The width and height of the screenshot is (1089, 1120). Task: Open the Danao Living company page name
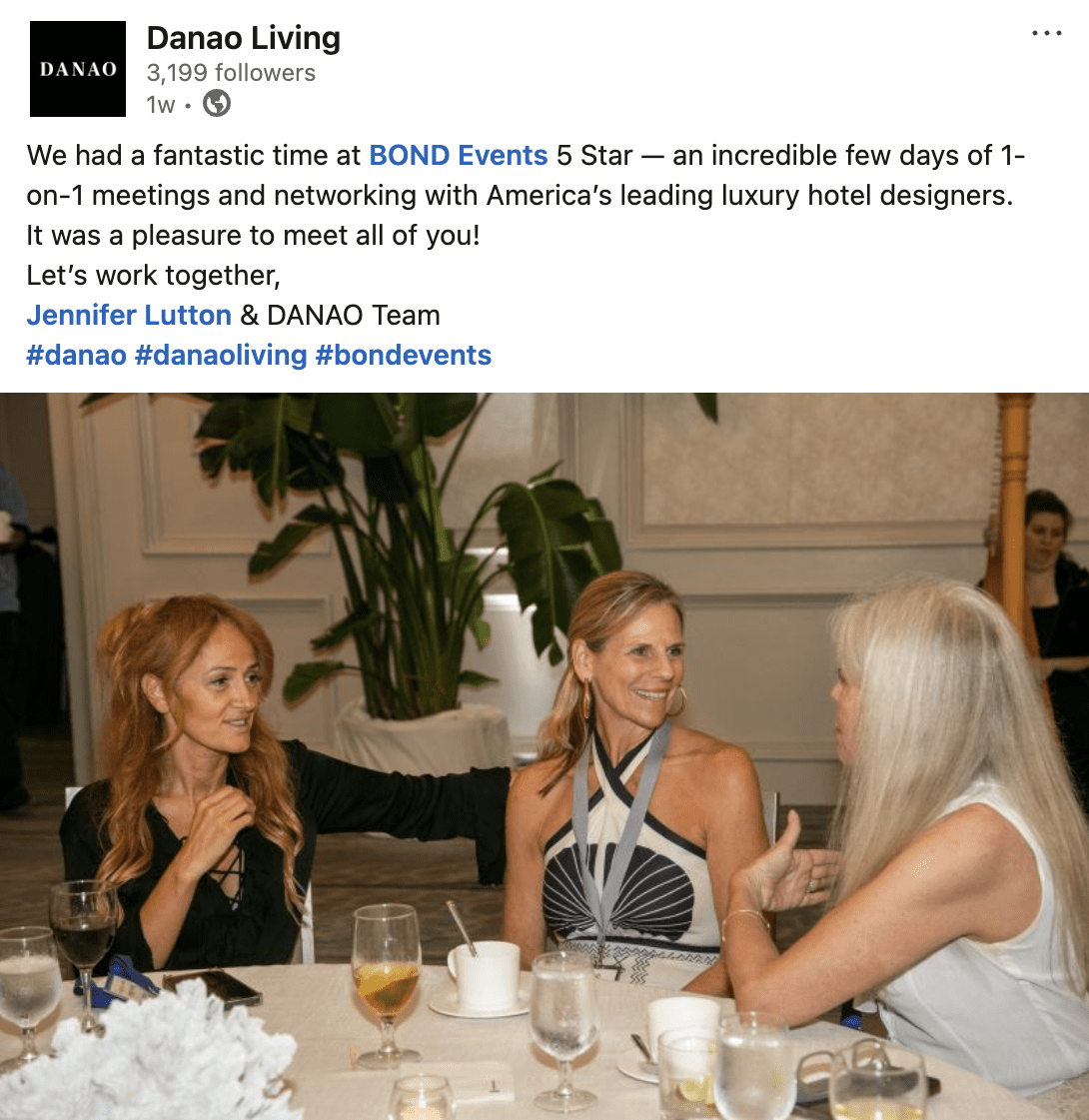point(244,39)
